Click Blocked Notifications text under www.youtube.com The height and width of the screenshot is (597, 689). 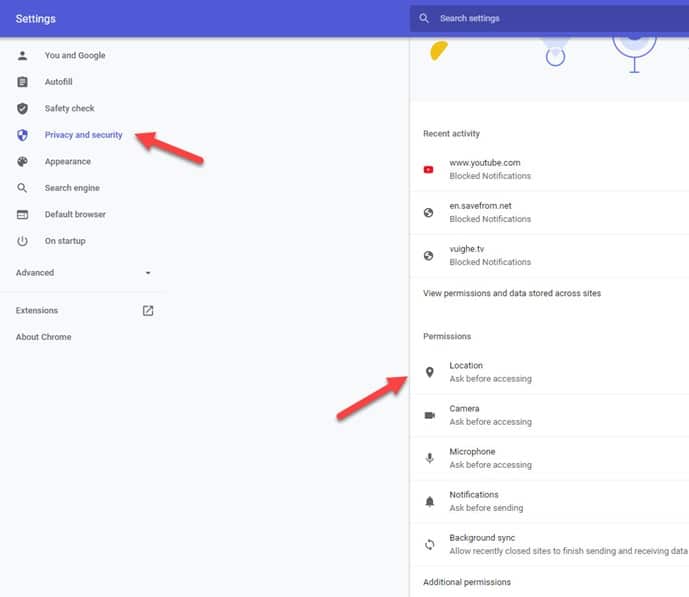pos(490,176)
